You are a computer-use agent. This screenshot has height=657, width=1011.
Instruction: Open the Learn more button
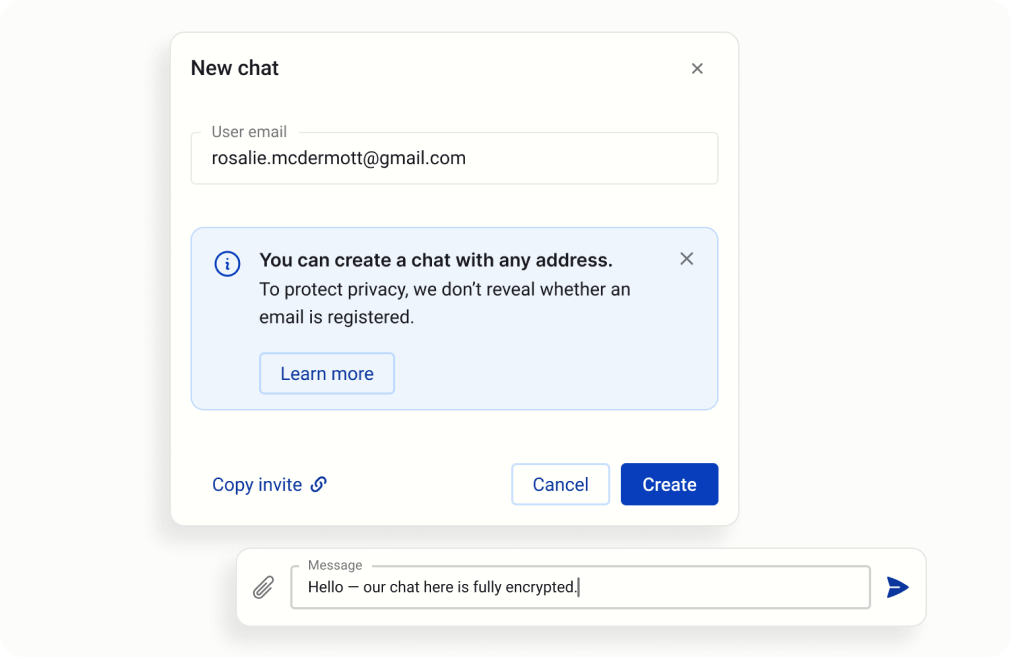[x=326, y=374]
